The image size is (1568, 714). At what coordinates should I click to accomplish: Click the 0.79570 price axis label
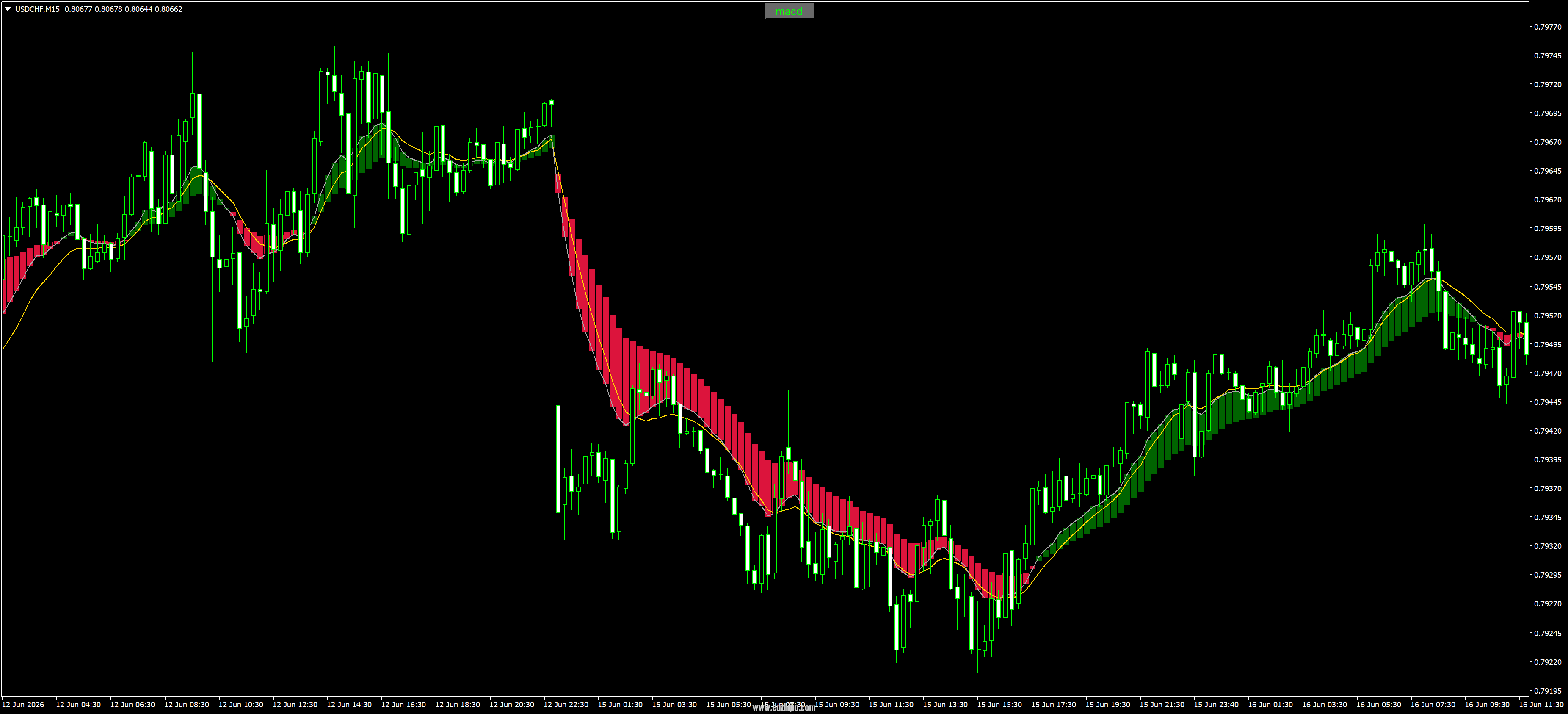click(x=1547, y=257)
